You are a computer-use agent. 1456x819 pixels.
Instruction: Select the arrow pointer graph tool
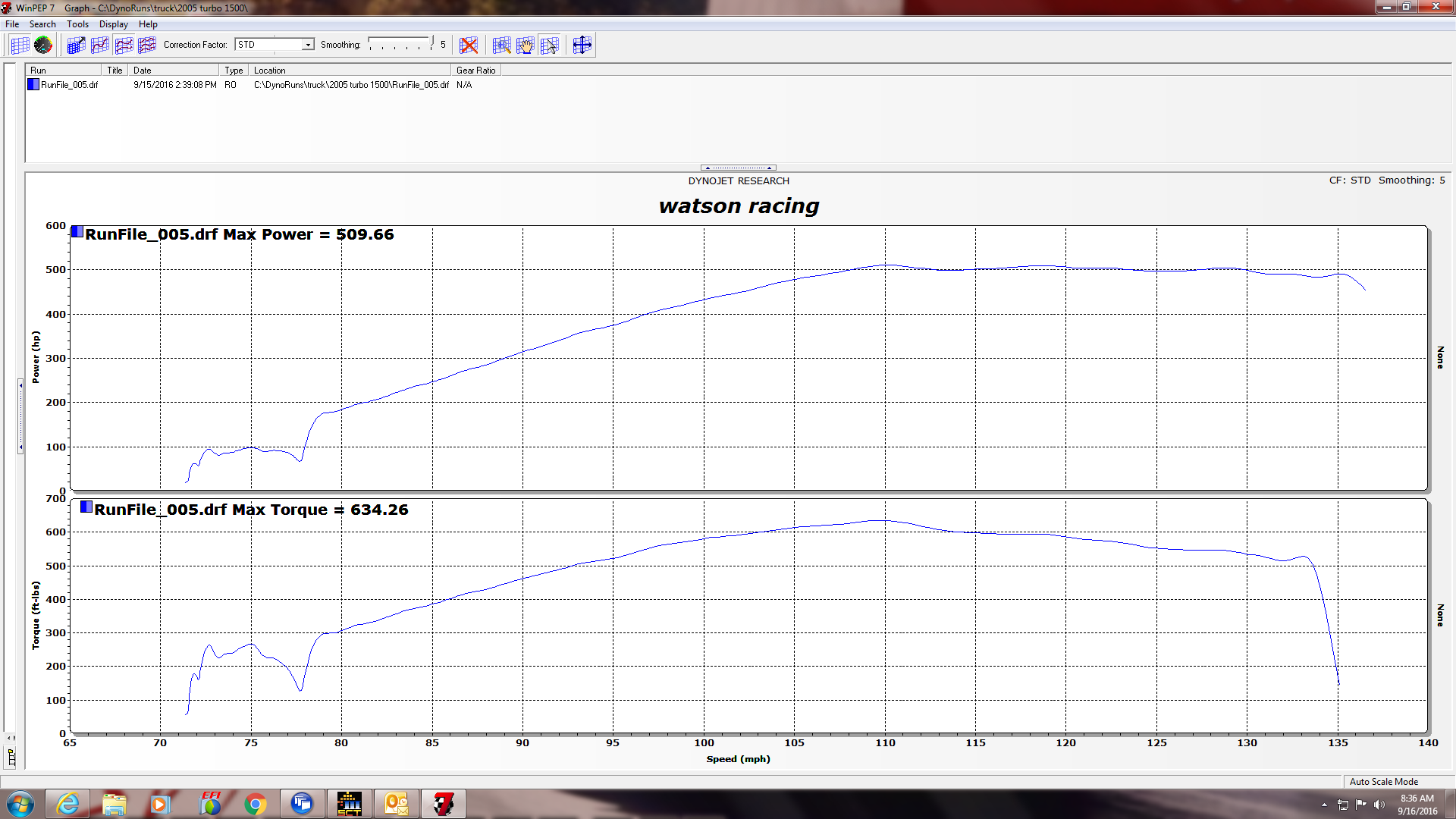(x=550, y=45)
